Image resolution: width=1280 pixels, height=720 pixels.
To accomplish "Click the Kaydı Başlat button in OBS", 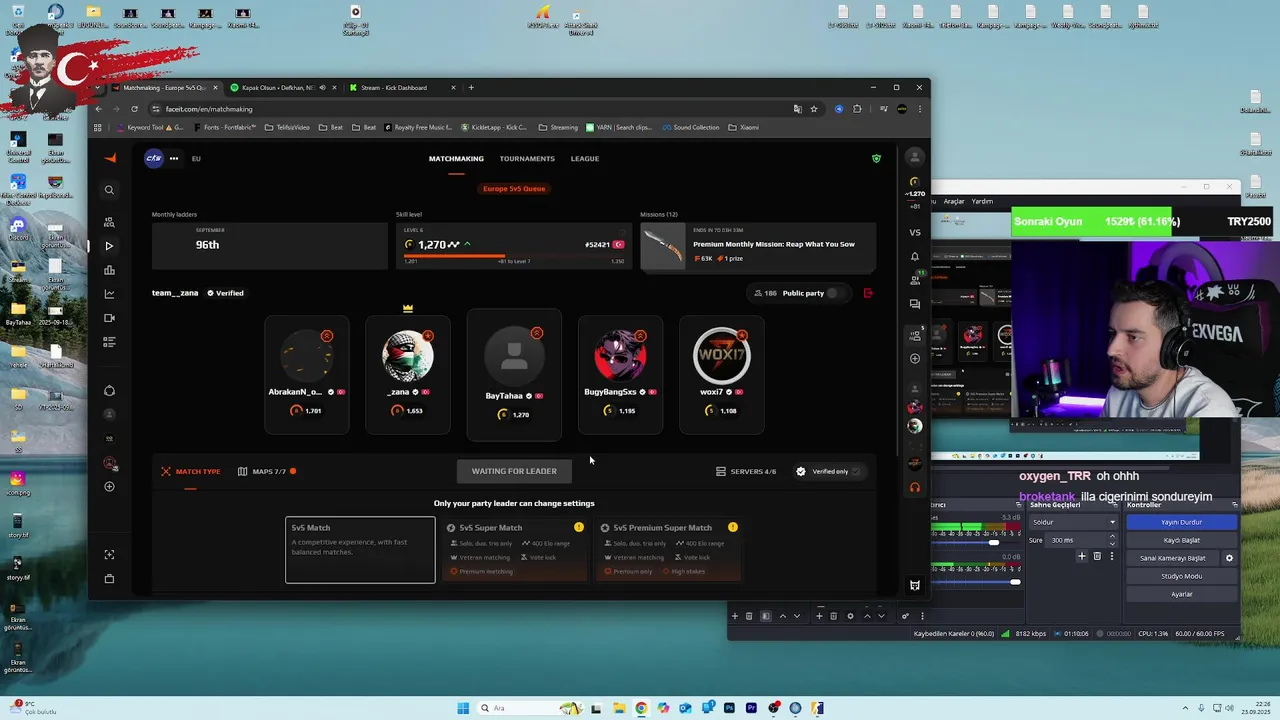I will click(x=1181, y=540).
